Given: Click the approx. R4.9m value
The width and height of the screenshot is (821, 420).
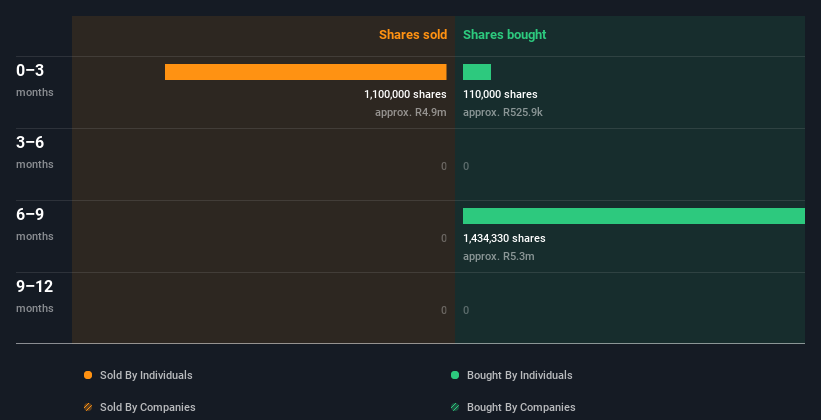Looking at the screenshot, I should coord(410,112).
